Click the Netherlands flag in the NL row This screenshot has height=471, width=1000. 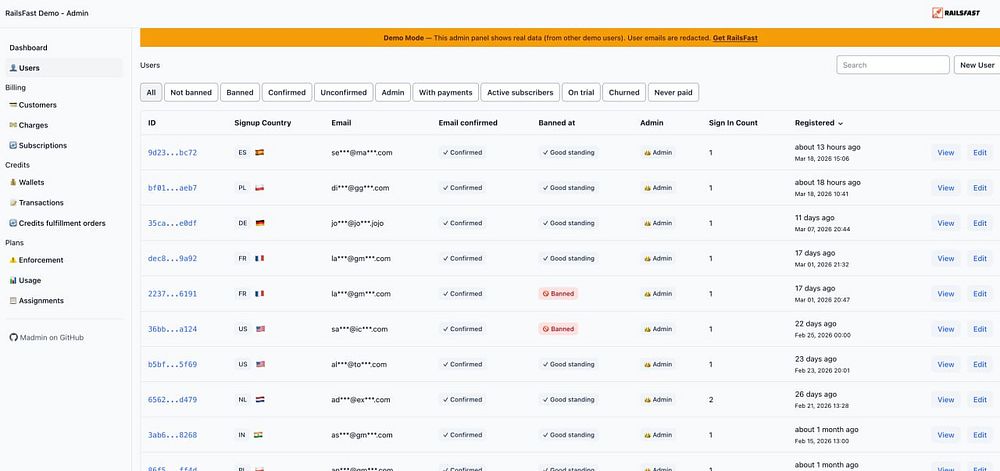260,400
